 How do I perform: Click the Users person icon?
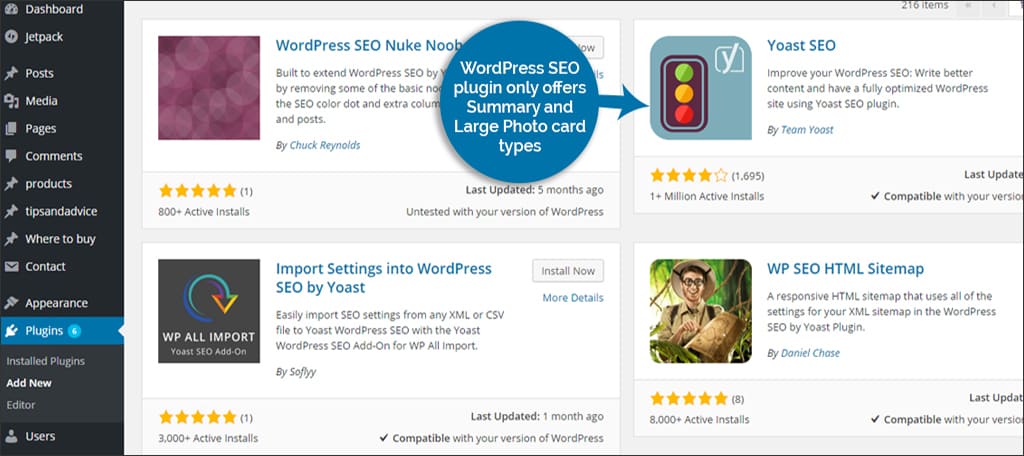(11, 436)
